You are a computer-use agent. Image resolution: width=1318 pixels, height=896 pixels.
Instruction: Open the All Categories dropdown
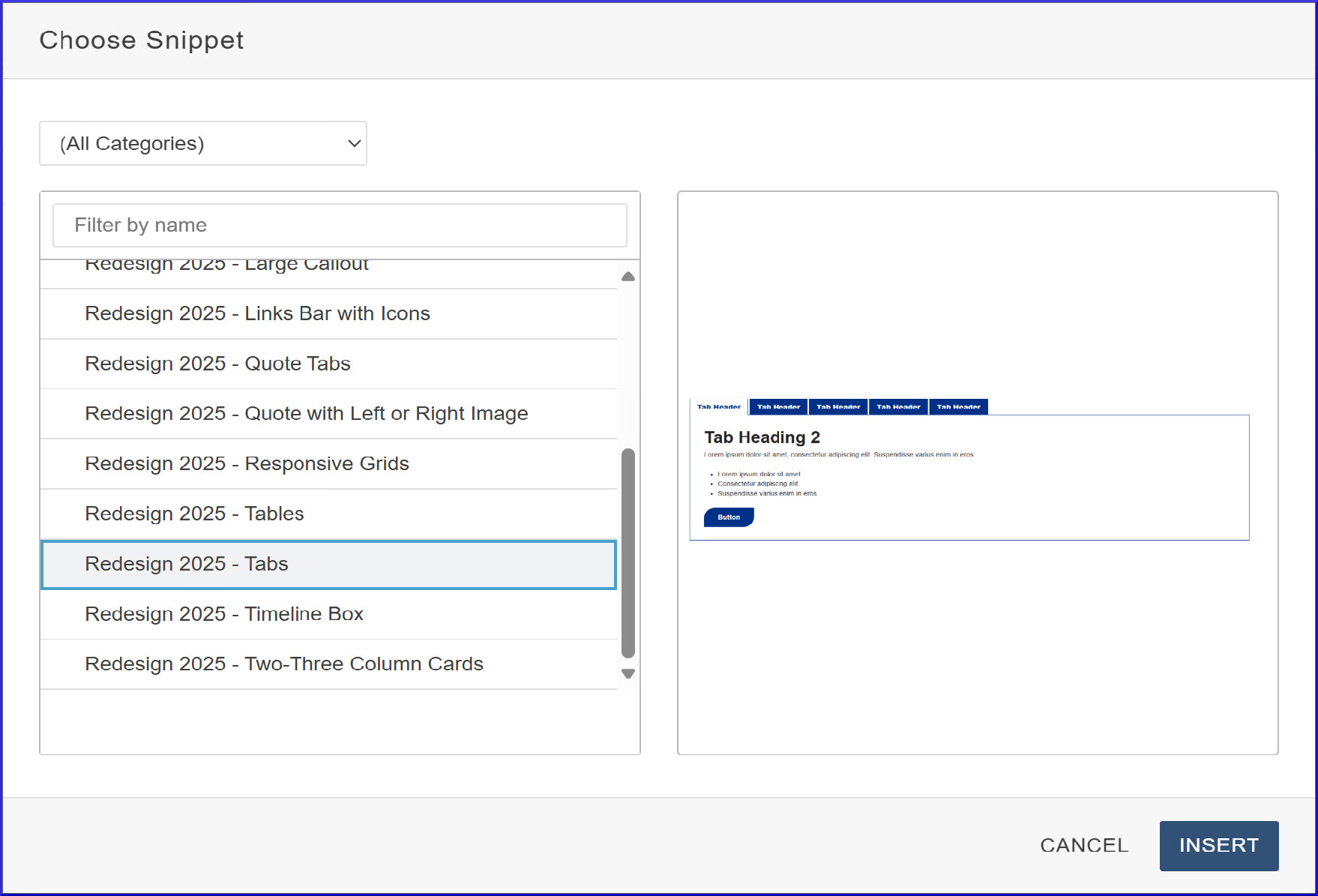point(202,143)
